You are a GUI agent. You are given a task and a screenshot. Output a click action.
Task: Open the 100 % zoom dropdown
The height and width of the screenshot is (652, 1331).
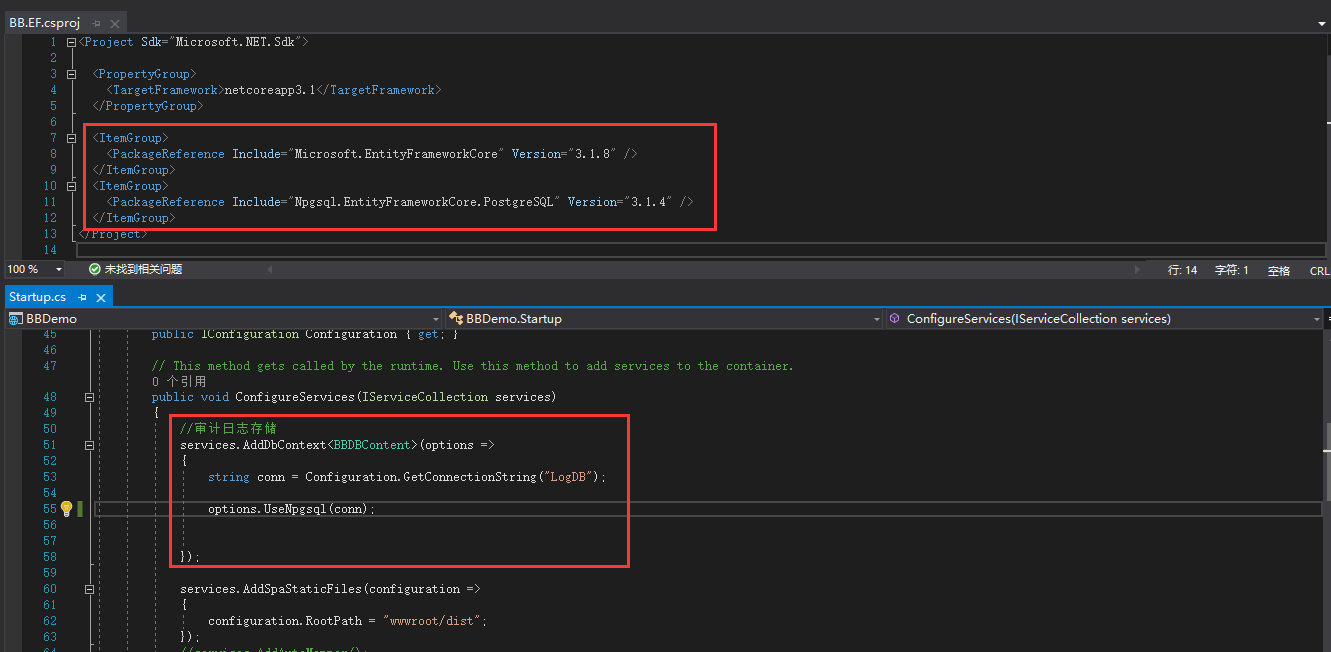coord(59,270)
